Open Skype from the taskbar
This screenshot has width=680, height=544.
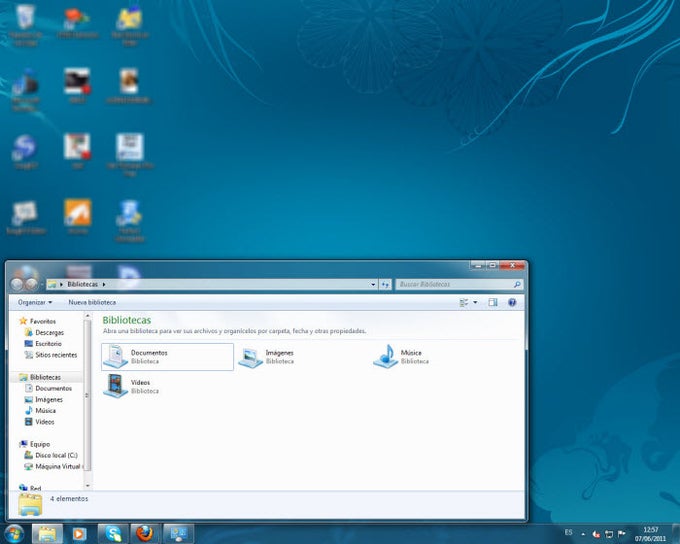(113, 533)
